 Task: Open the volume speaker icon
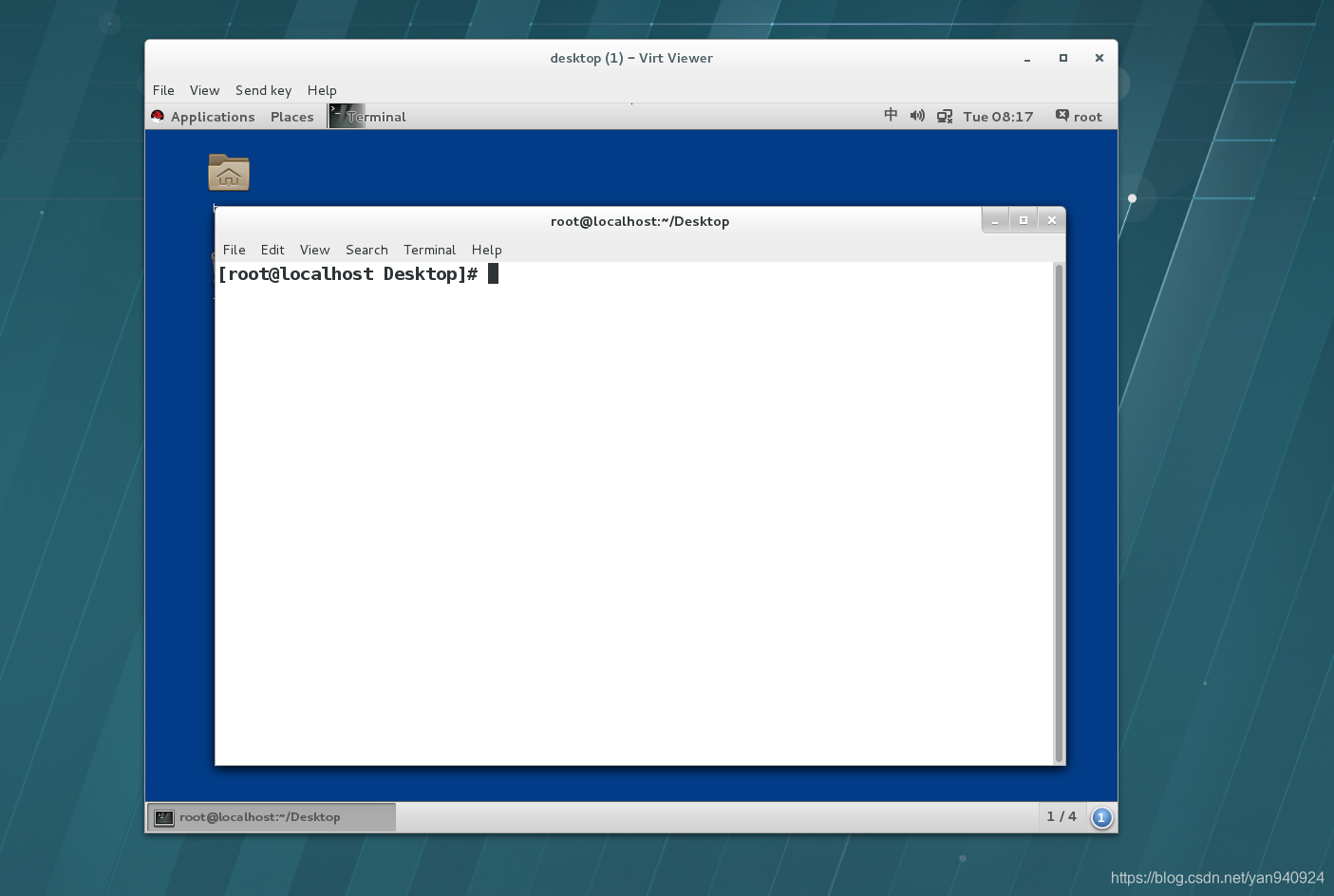(917, 116)
